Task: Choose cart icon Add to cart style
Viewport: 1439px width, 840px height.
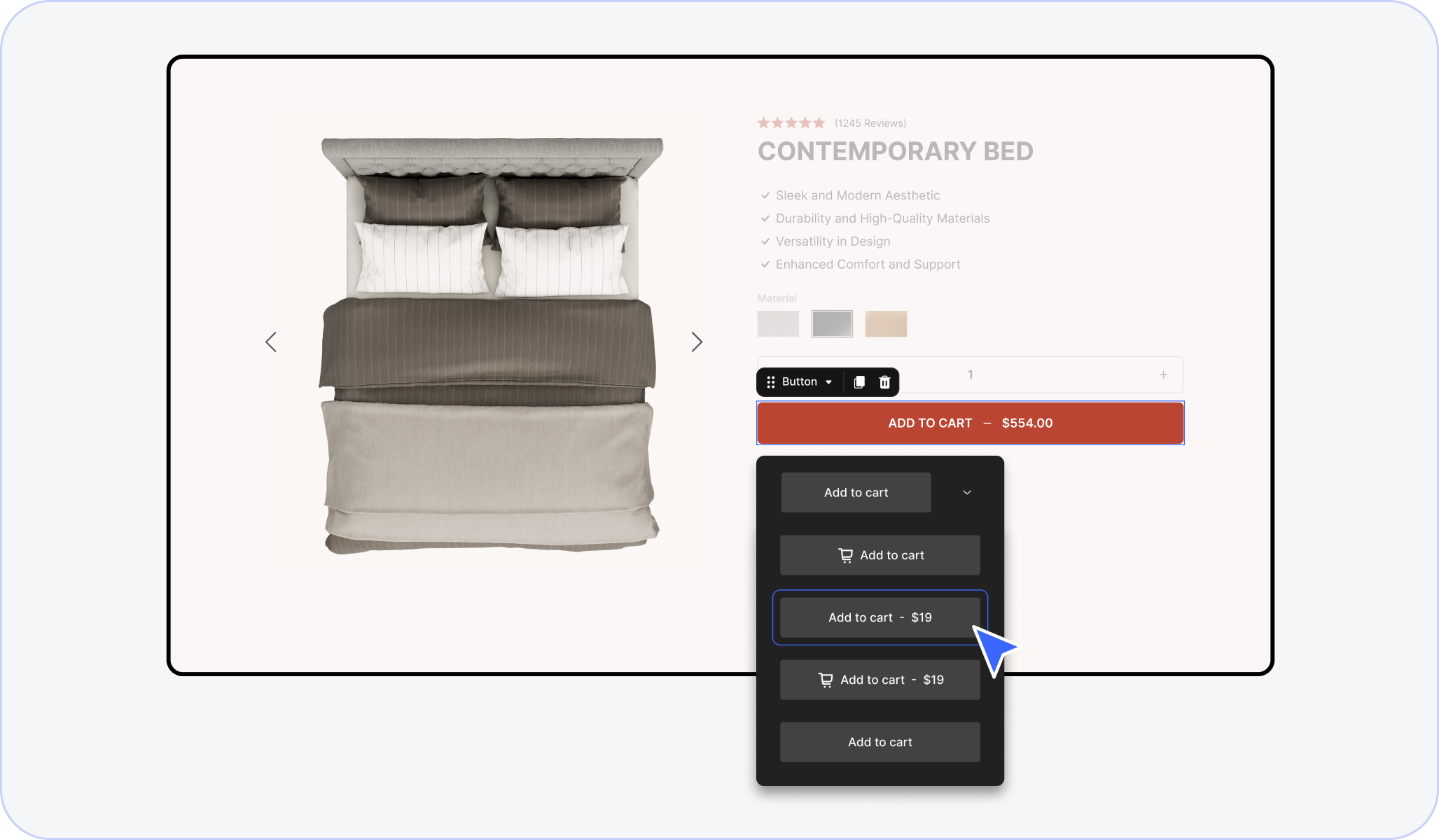Action: [880, 555]
